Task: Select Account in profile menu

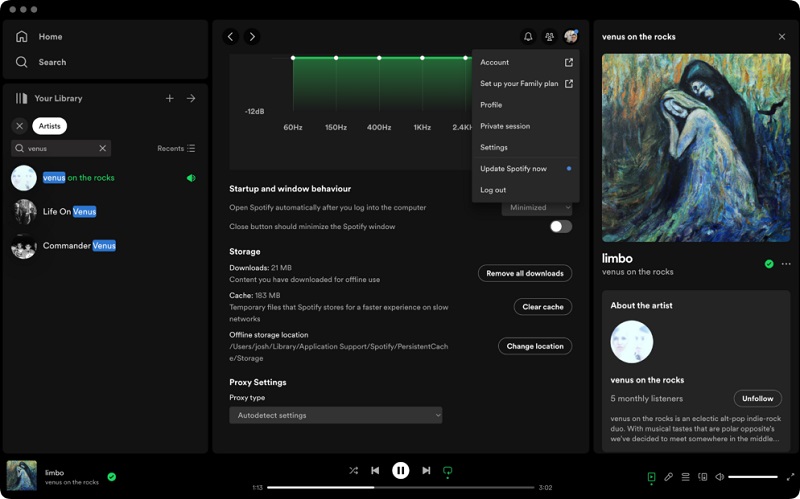Action: (526, 62)
